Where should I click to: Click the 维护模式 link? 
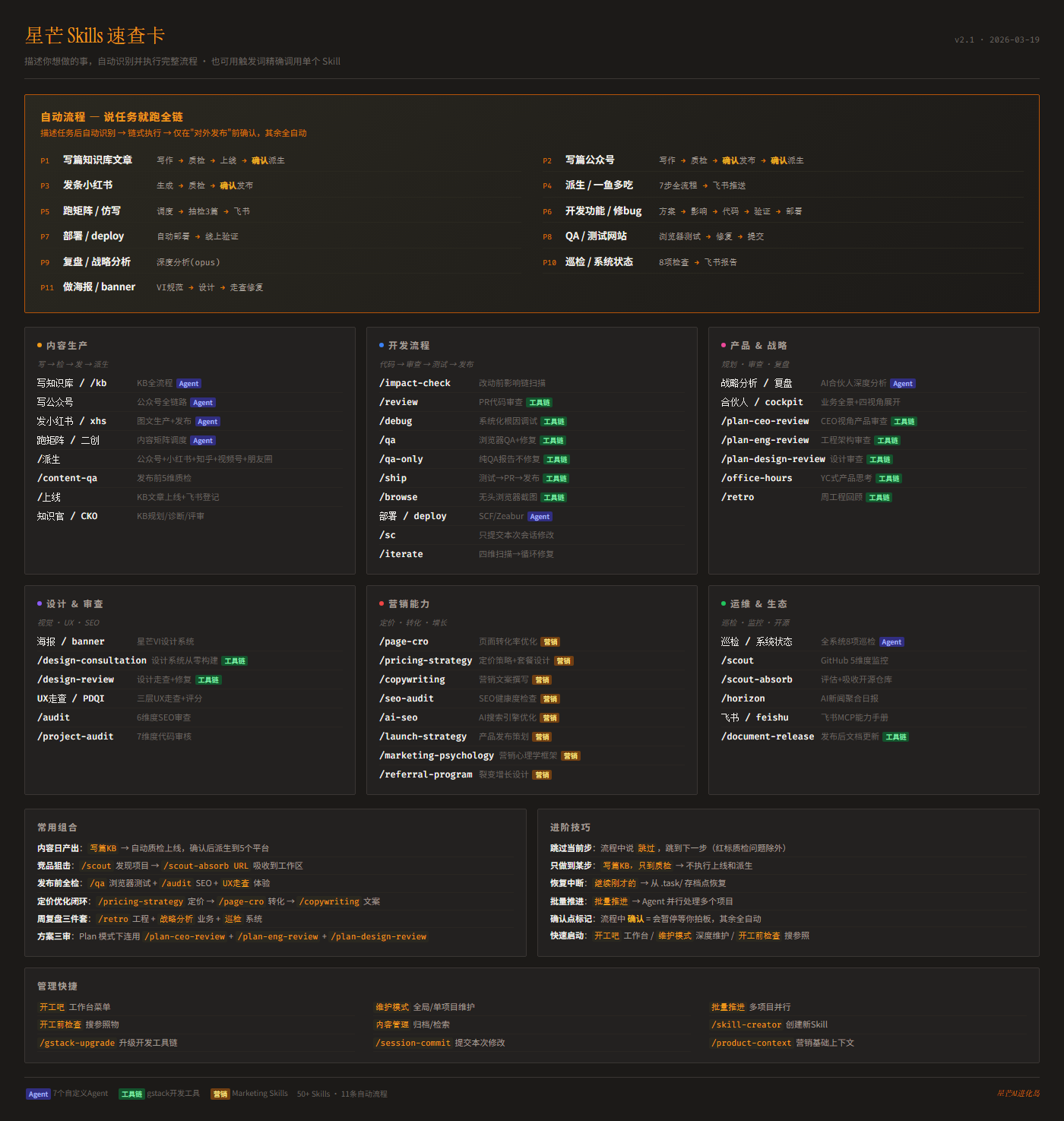coord(394,1006)
